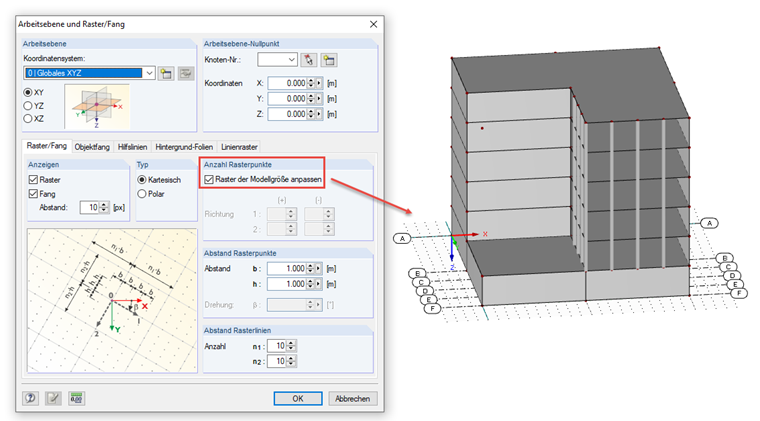Viewport: 760px width, 421px height.
Task: Choose the Kartesisch grid type
Action: coord(142,180)
